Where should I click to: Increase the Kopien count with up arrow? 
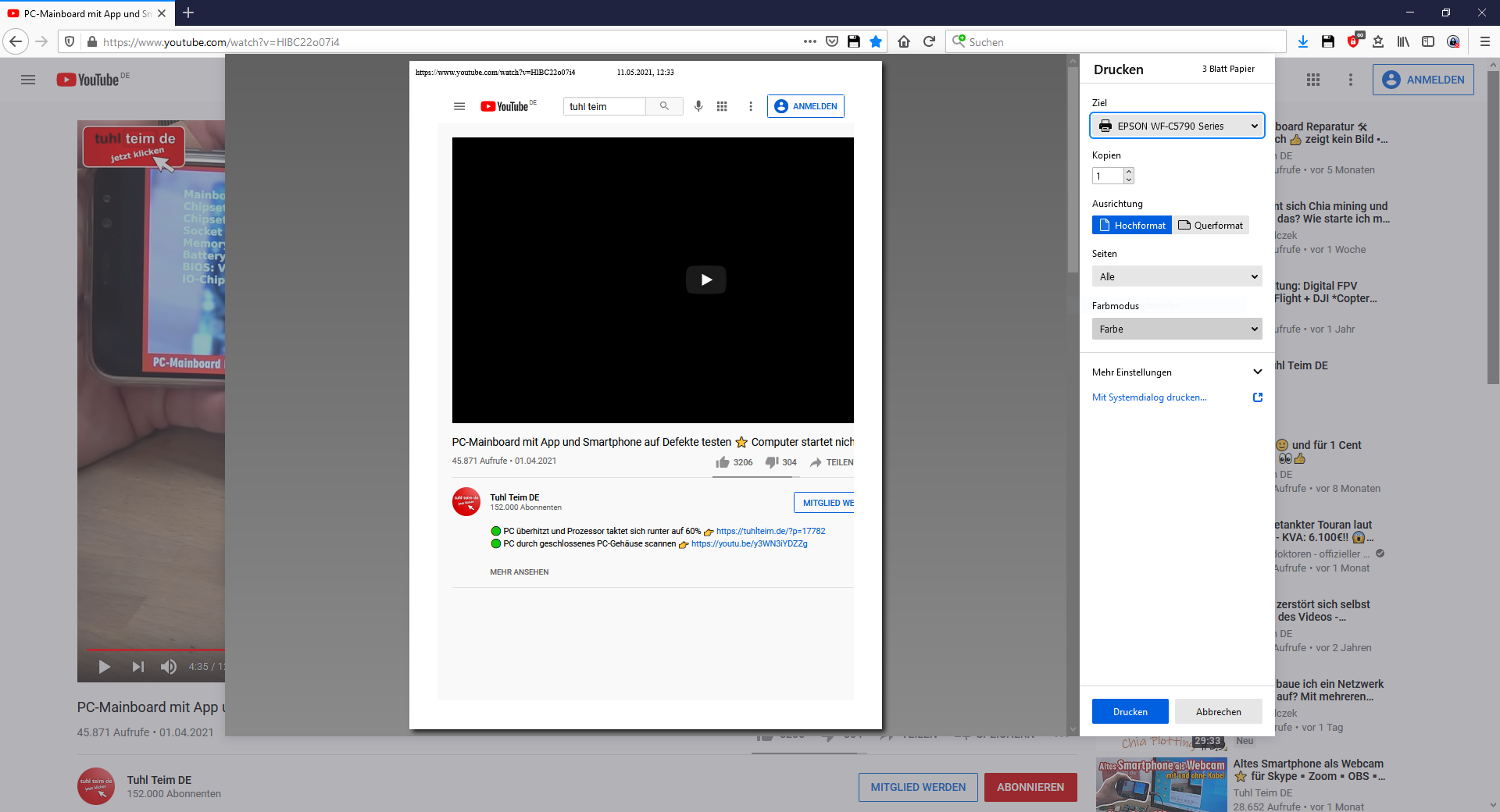tap(1128, 172)
